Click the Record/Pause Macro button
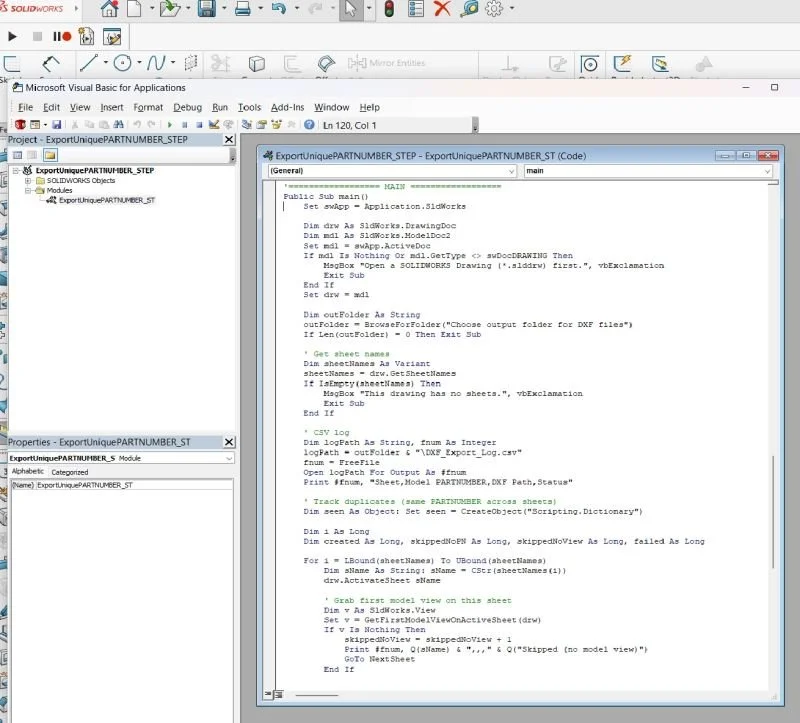 [x=62, y=36]
